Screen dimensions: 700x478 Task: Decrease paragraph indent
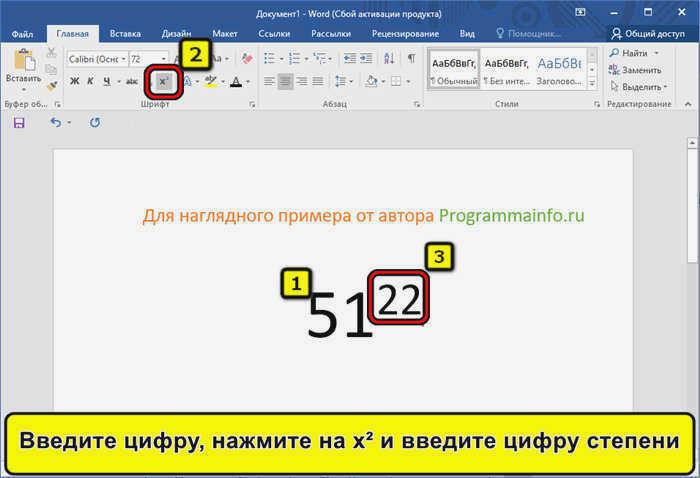pos(350,58)
